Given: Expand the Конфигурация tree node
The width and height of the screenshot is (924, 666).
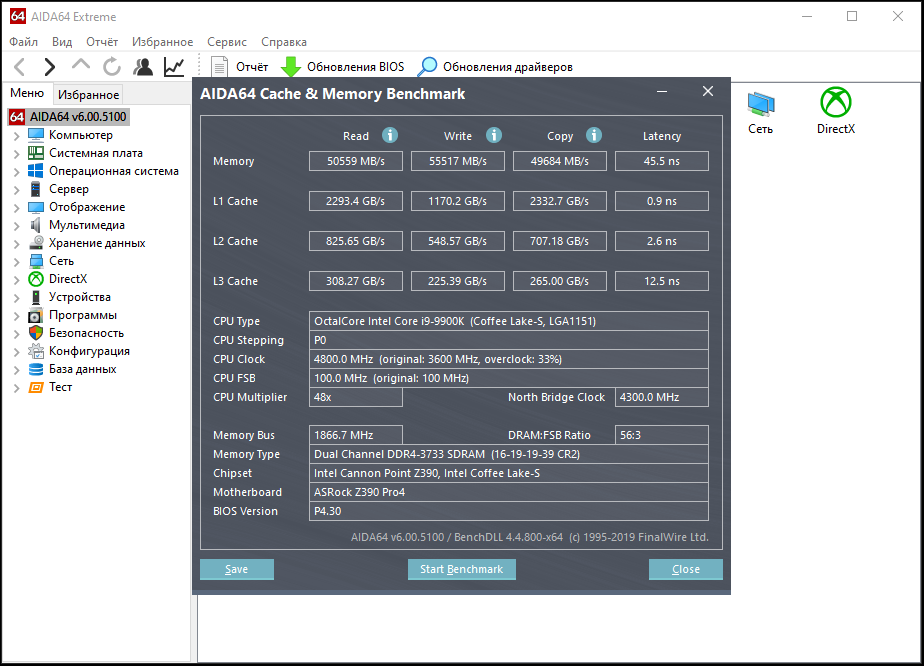Looking at the screenshot, I should [16, 352].
